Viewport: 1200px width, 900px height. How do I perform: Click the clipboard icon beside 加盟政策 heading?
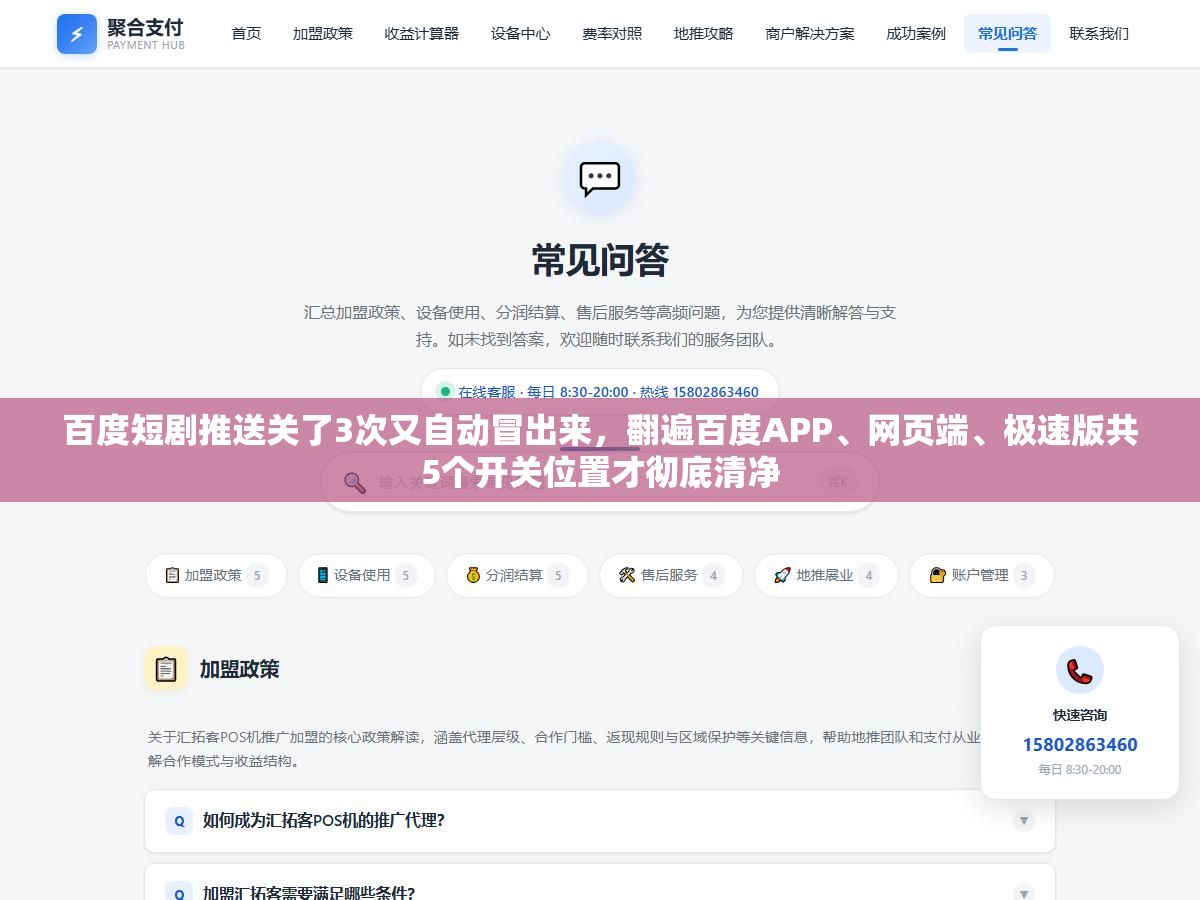coord(166,668)
